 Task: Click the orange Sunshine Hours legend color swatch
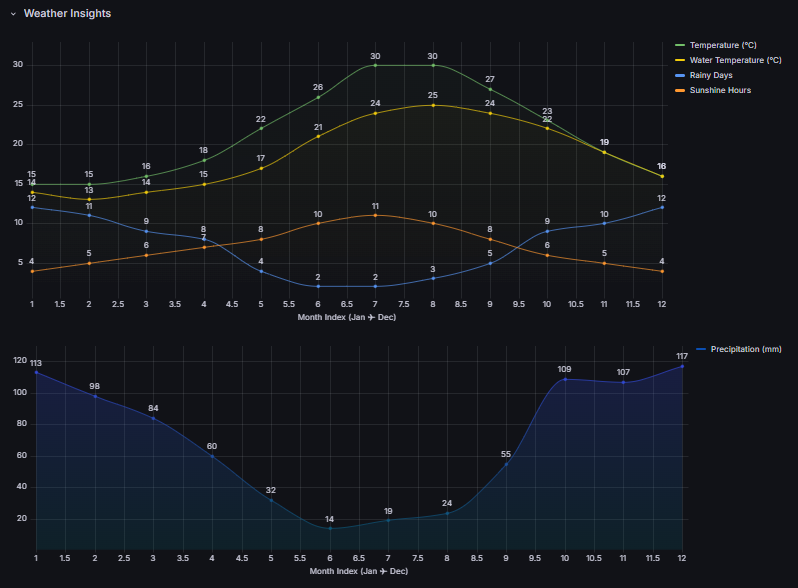coord(680,90)
